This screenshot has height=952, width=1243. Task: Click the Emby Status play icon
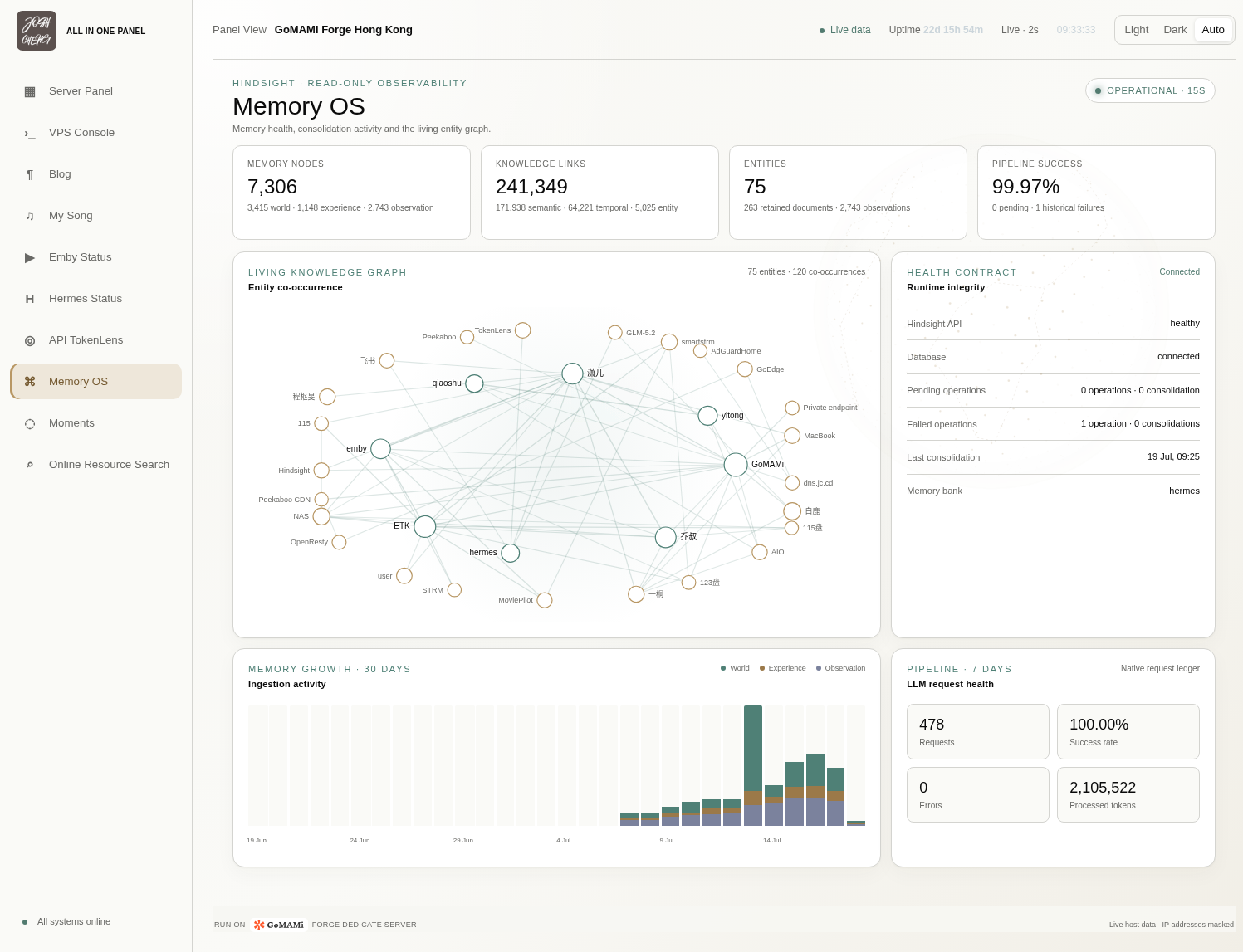(x=30, y=257)
